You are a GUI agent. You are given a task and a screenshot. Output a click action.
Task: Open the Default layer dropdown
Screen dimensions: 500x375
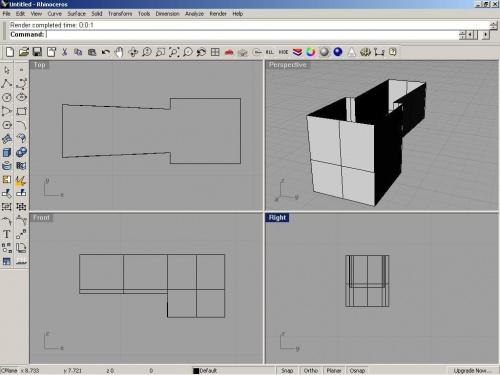click(x=233, y=371)
